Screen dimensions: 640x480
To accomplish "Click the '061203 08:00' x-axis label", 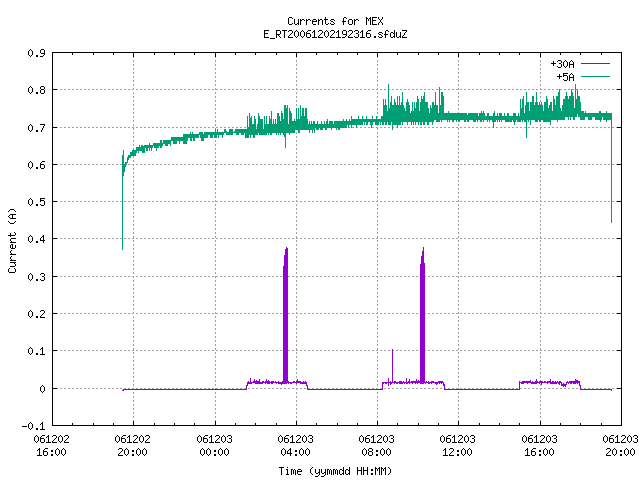I will pyautogui.click(x=376, y=445).
